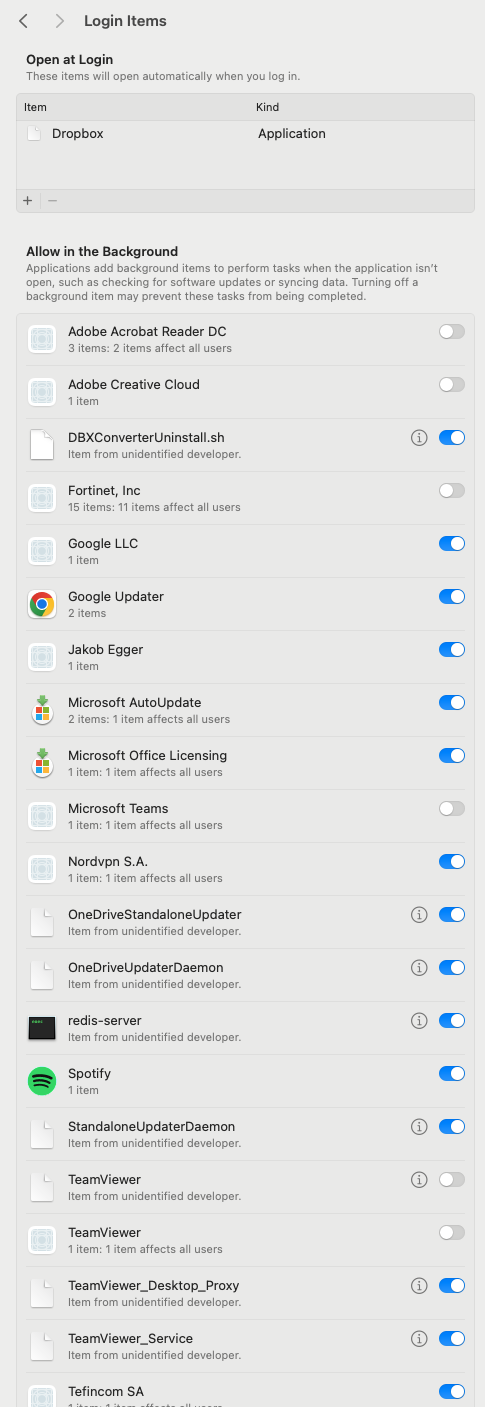The image size is (485, 1407).
Task: Remove login item with minus button
Action: (x=53, y=200)
